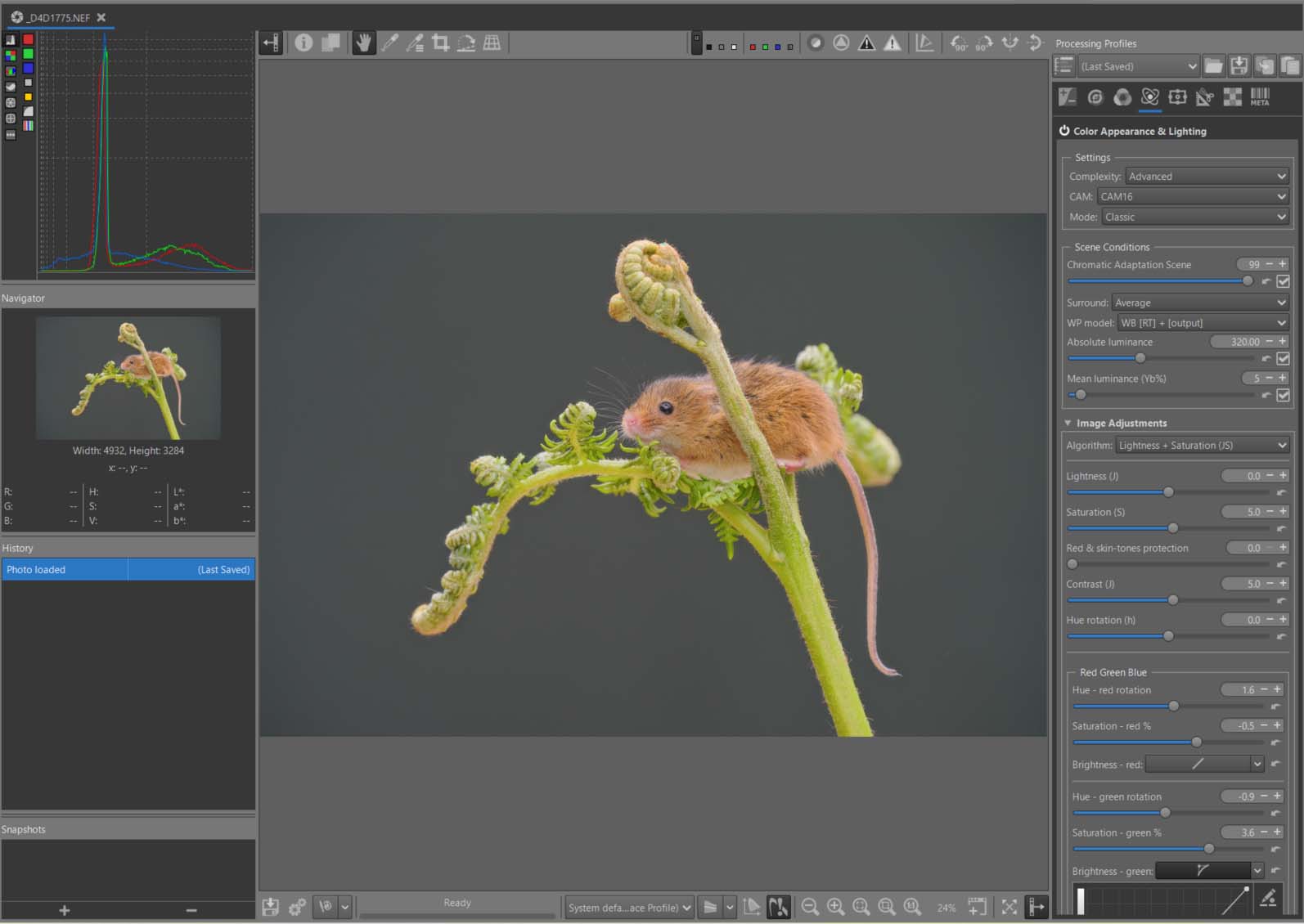Viewport: 1304px width, 924px height.
Task: Add a new snapshot with plus button
Action: click(65, 910)
